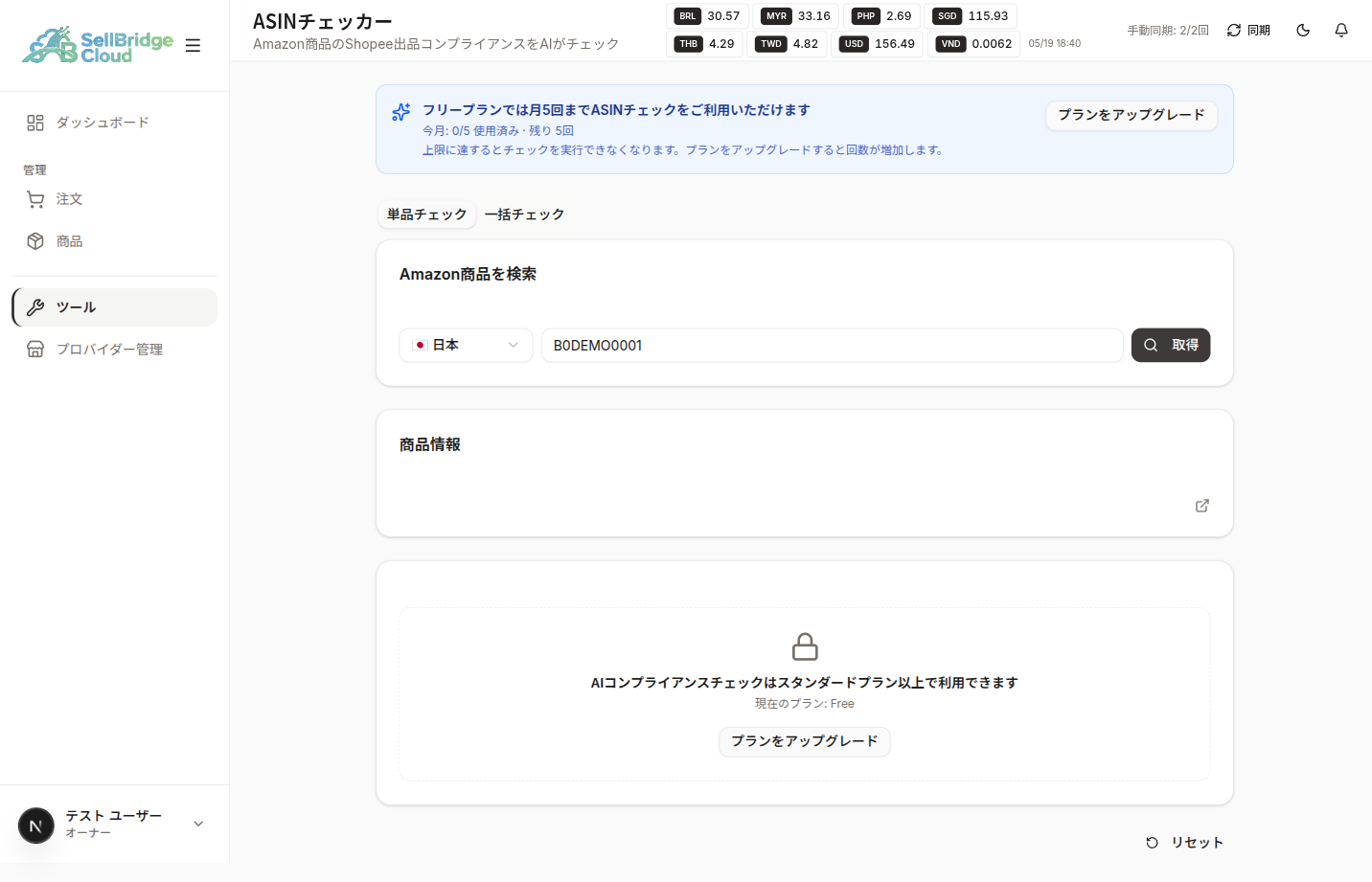Image resolution: width=1372 pixels, height=882 pixels.
Task: Click the PHP 2.69 rate badge
Action: [x=881, y=16]
